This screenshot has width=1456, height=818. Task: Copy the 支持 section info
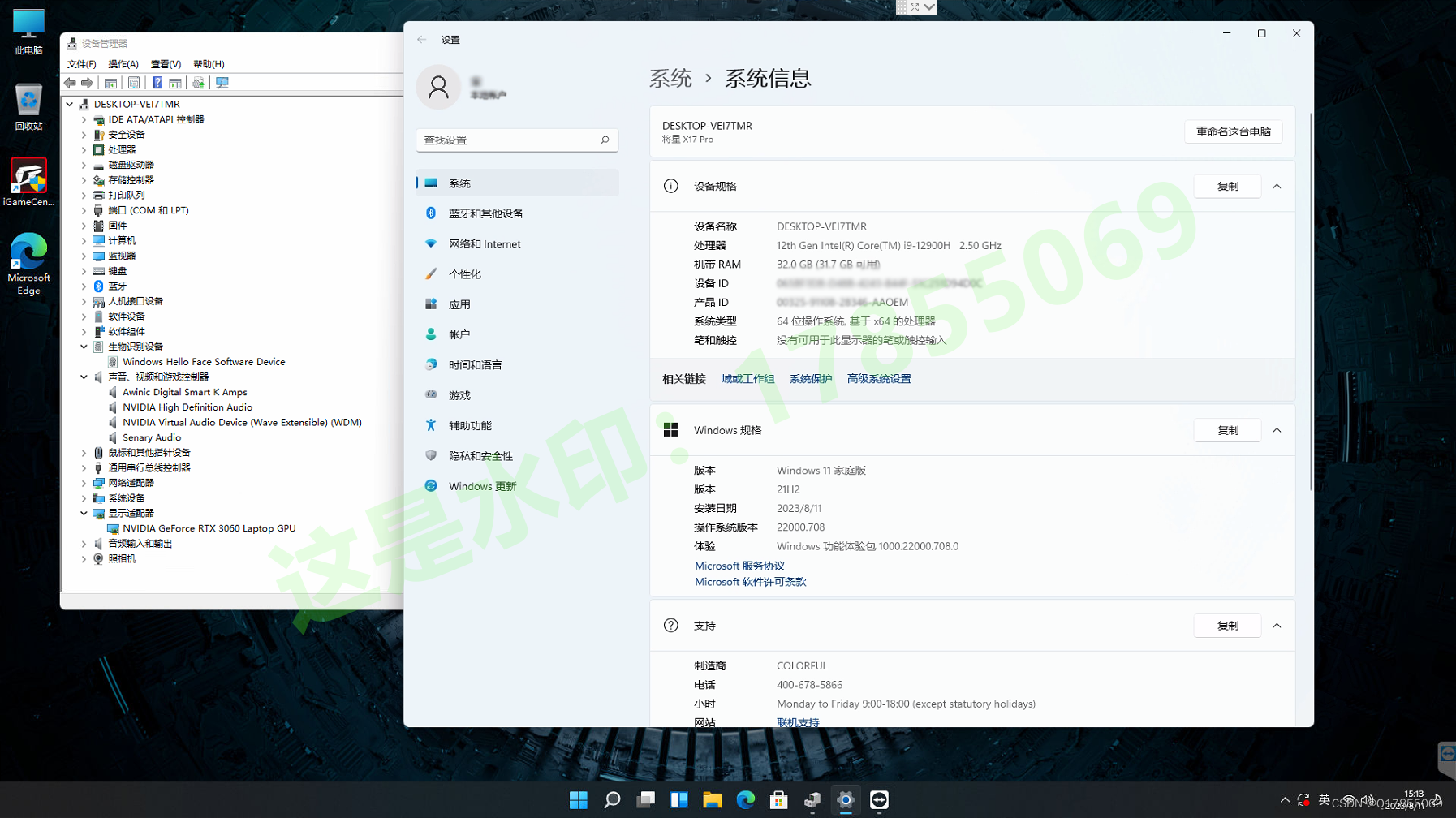[1227, 626]
